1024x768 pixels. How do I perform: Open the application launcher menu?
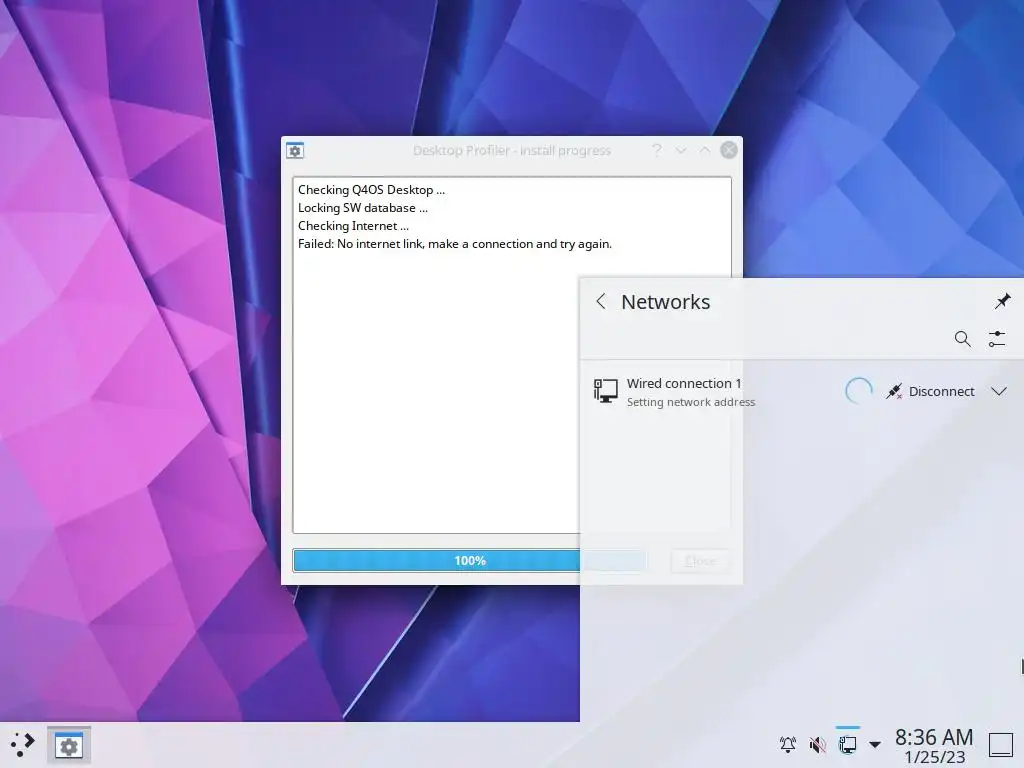[22, 744]
